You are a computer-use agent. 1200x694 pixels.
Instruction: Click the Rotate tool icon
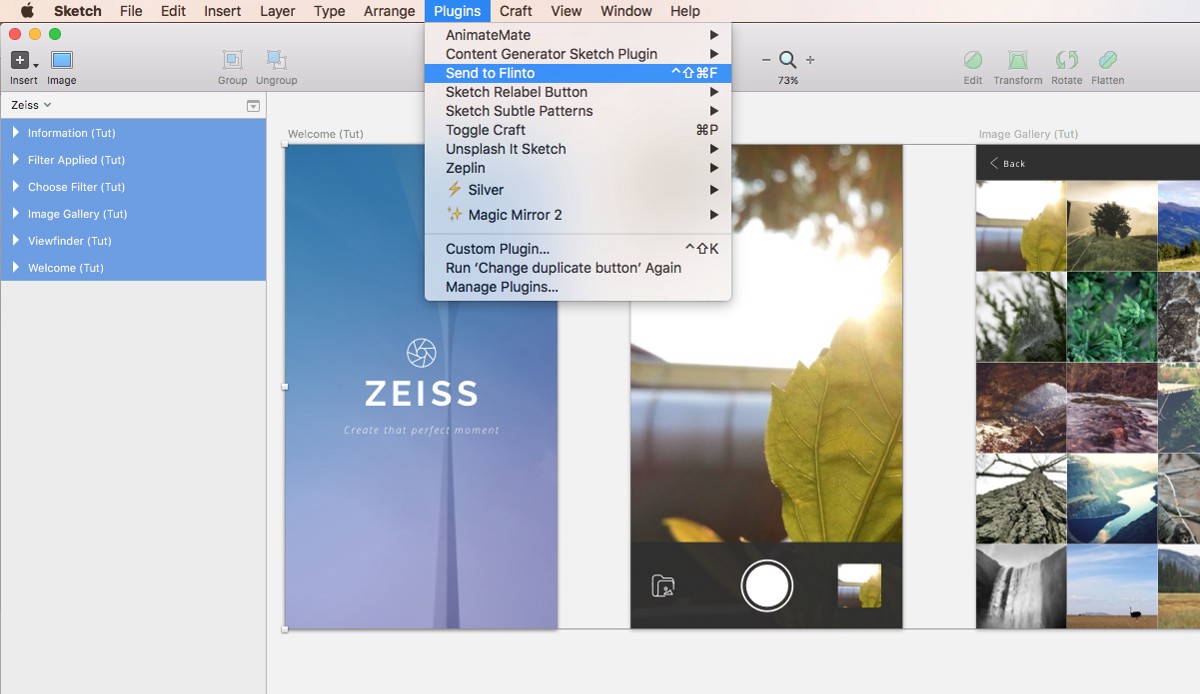(x=1066, y=61)
